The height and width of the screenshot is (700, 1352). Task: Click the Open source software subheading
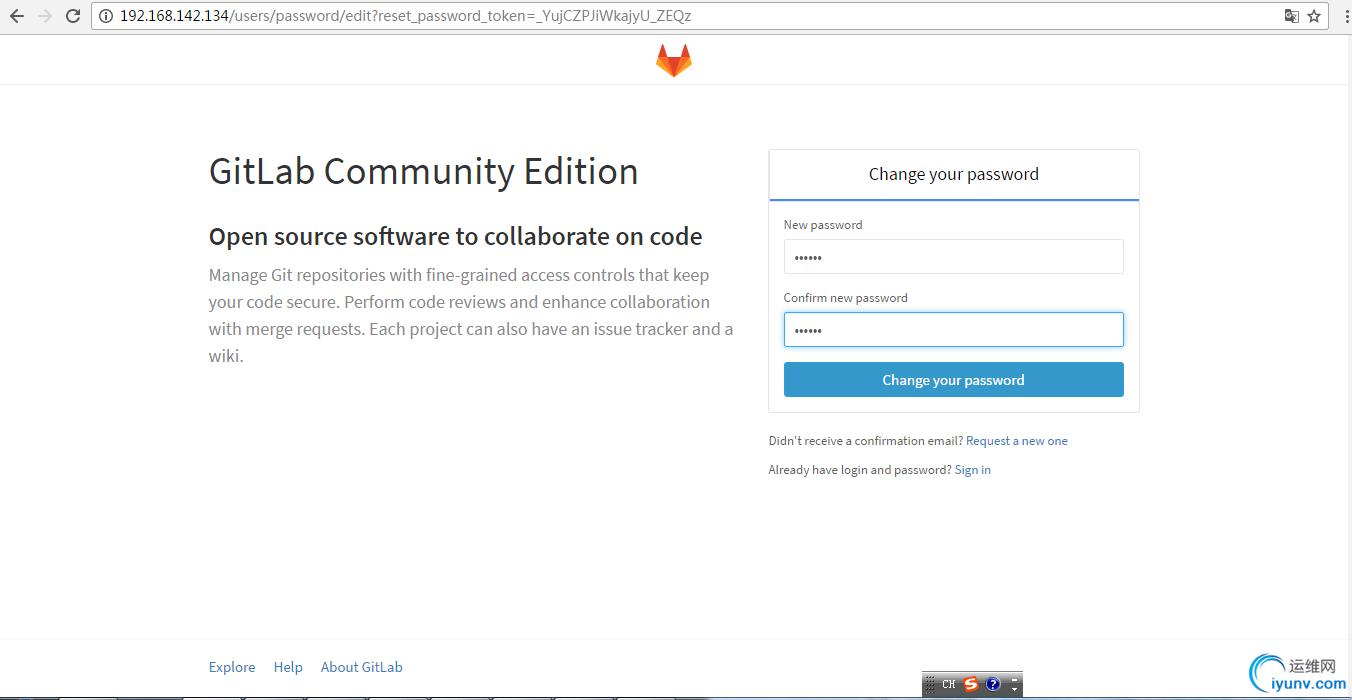point(456,236)
